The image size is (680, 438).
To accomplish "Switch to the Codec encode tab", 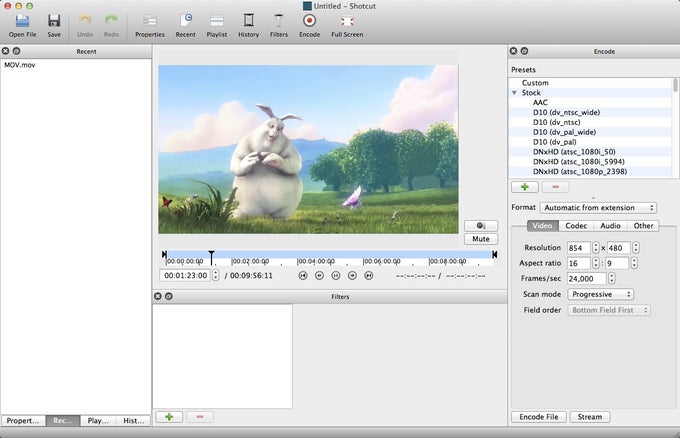I will point(576,226).
